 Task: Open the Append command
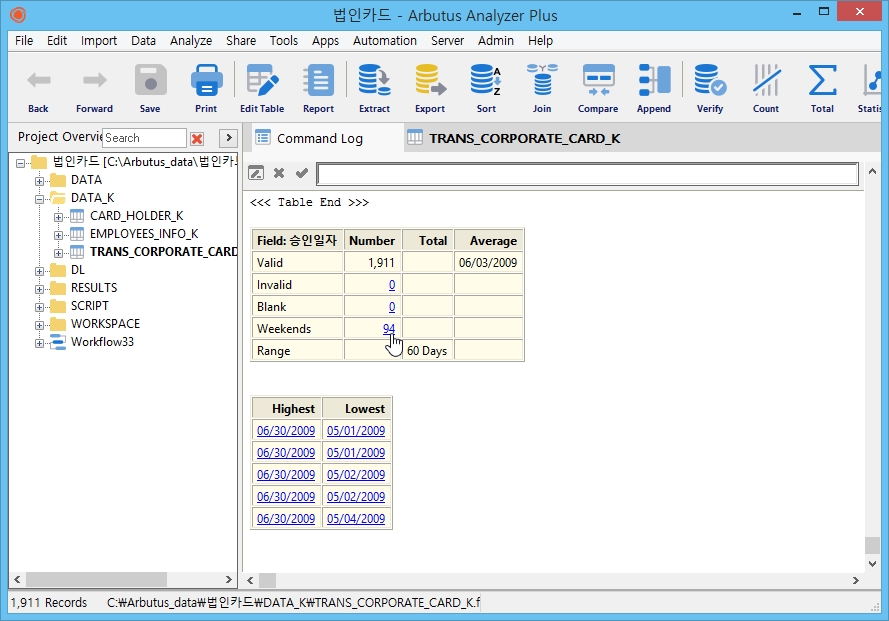click(654, 88)
